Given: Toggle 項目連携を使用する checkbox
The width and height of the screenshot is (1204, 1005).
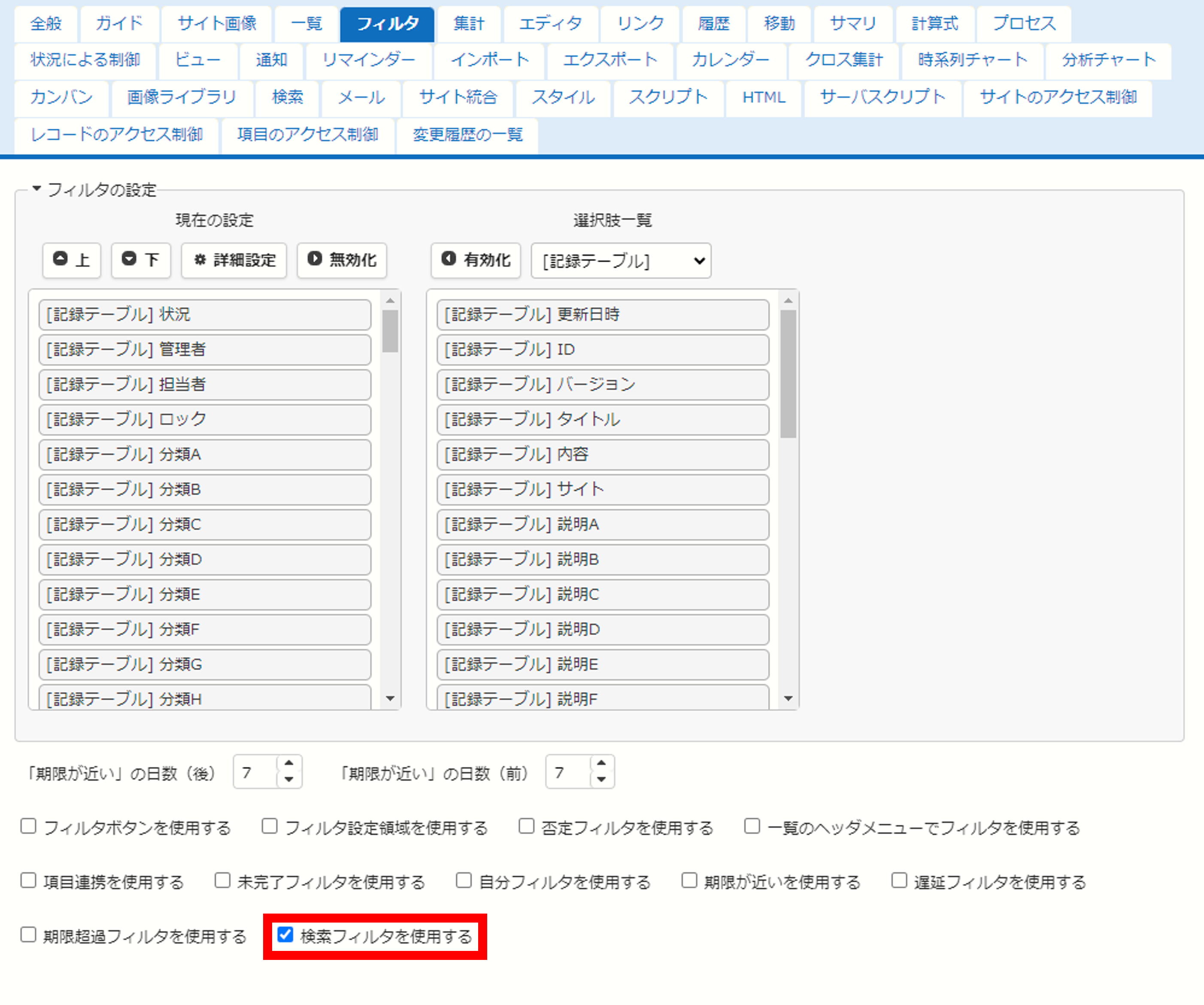Looking at the screenshot, I should pos(28,880).
